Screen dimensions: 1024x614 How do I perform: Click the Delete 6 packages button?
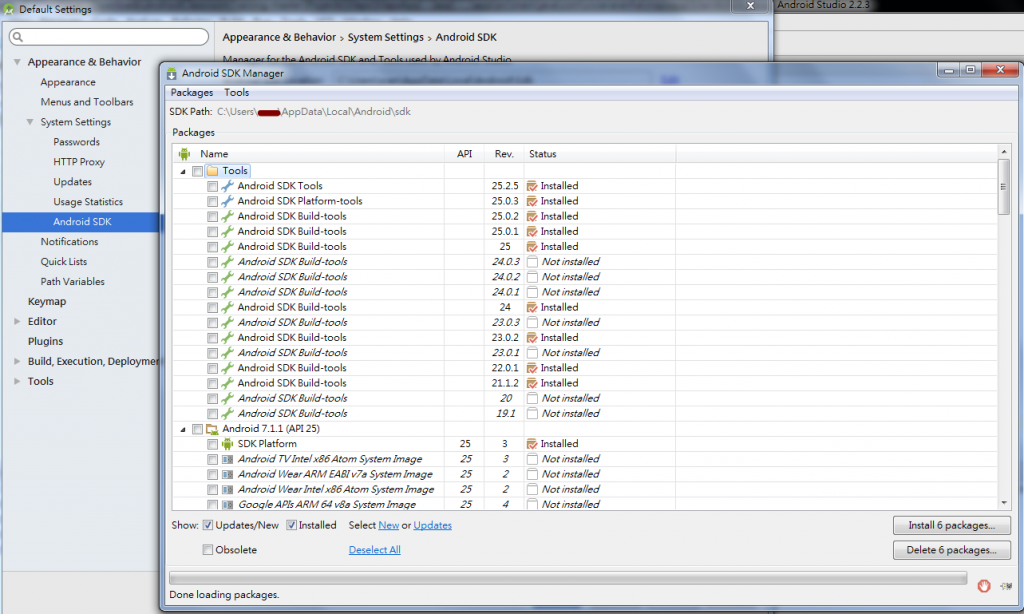pos(952,550)
